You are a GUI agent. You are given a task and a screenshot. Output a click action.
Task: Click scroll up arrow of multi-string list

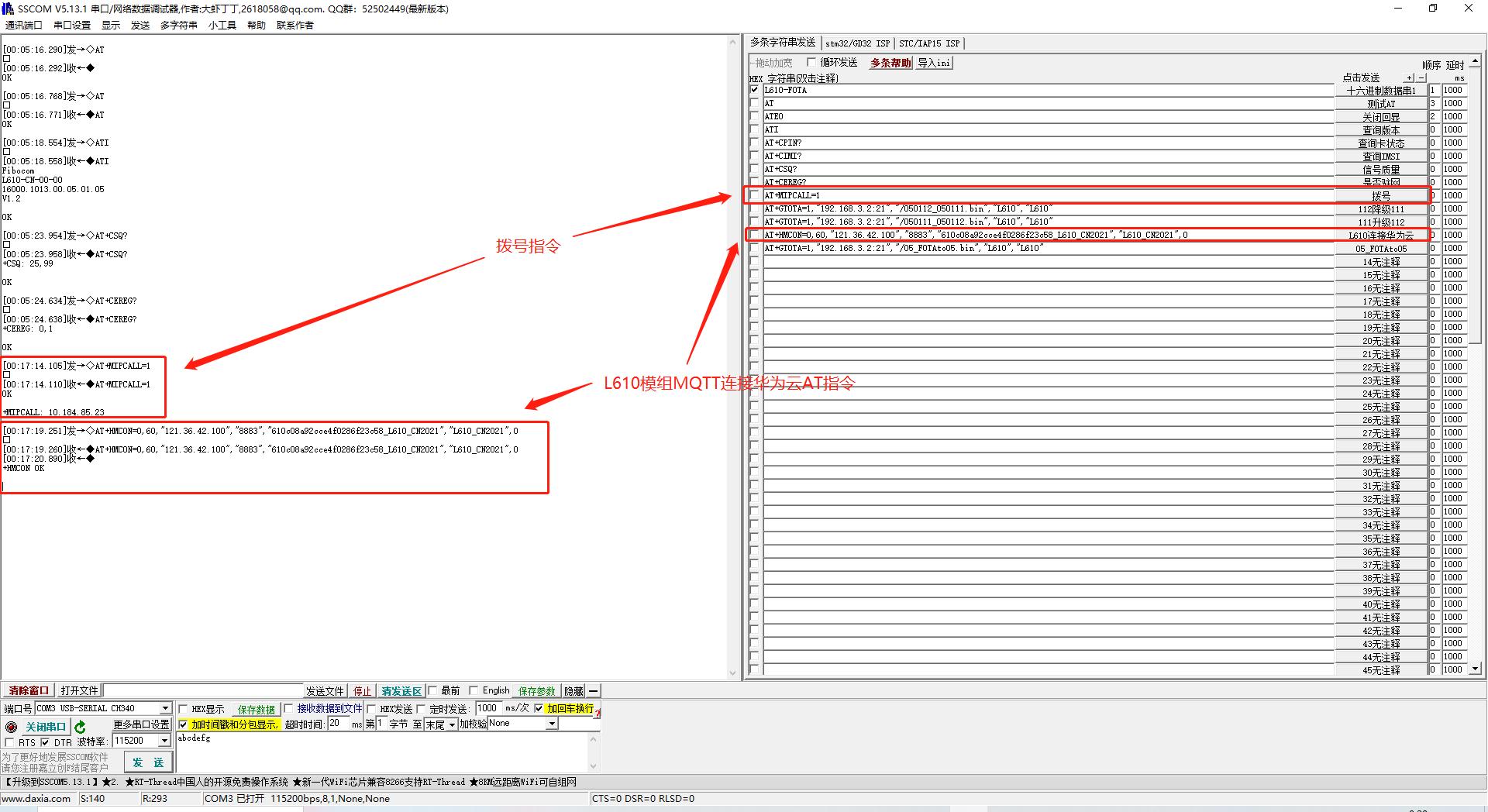pyautogui.click(x=1475, y=60)
